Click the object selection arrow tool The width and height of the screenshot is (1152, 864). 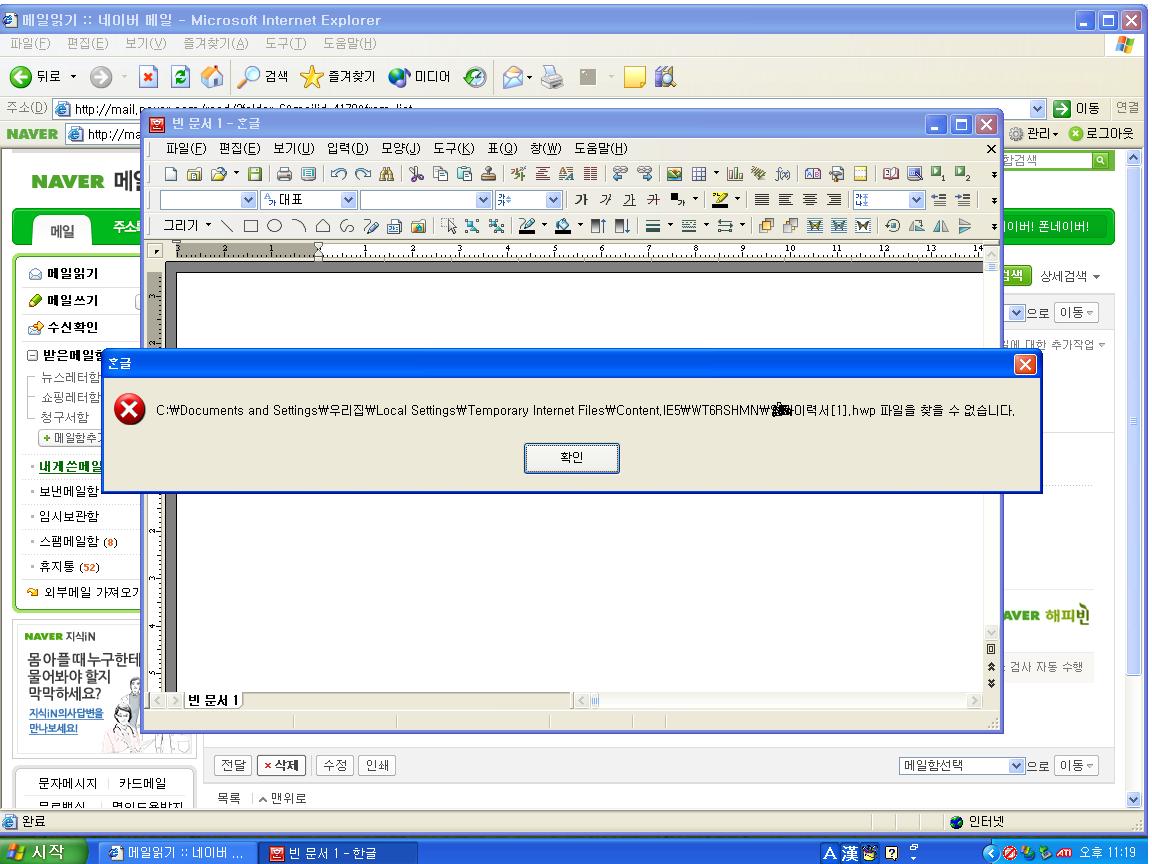pos(448,226)
